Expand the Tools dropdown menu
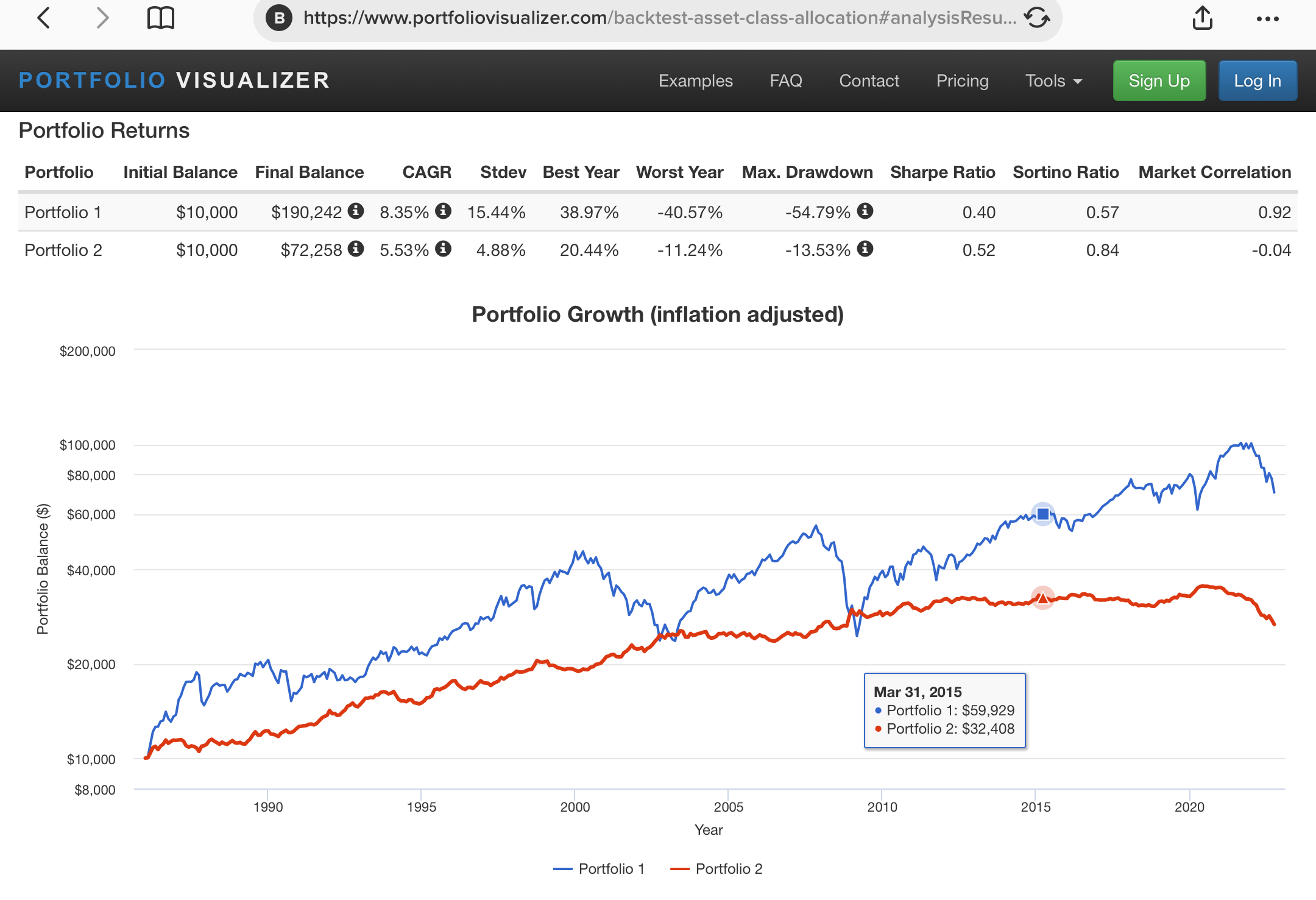 (1053, 81)
